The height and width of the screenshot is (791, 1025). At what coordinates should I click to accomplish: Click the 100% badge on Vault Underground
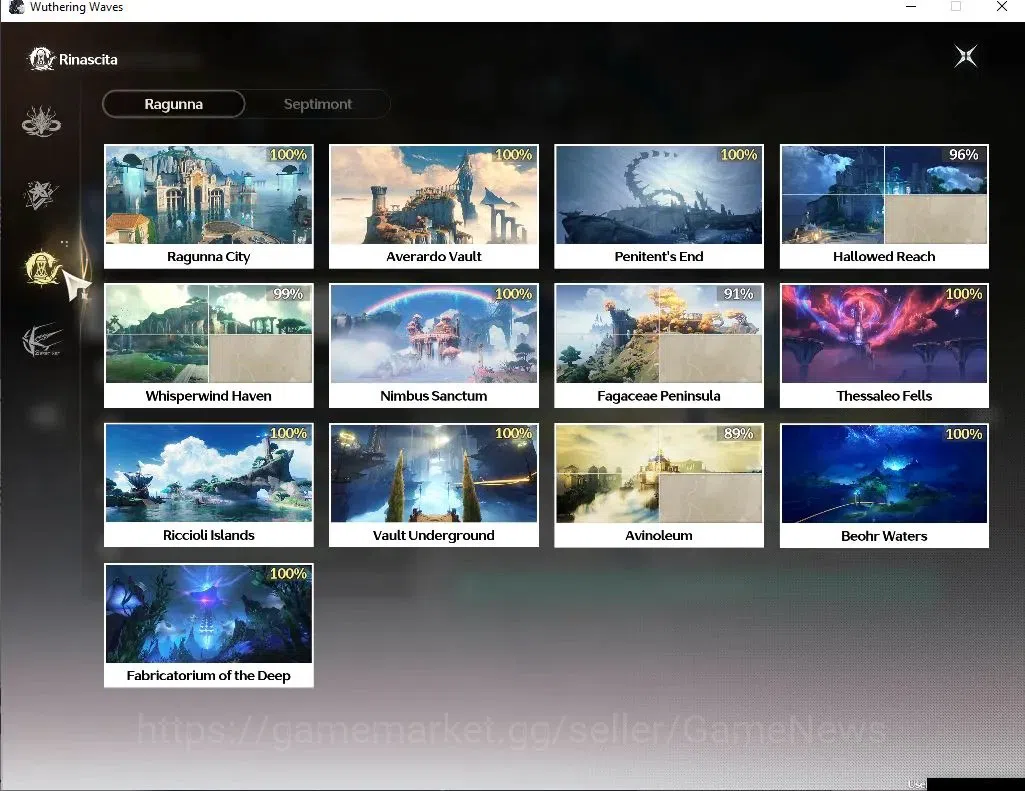tap(513, 433)
